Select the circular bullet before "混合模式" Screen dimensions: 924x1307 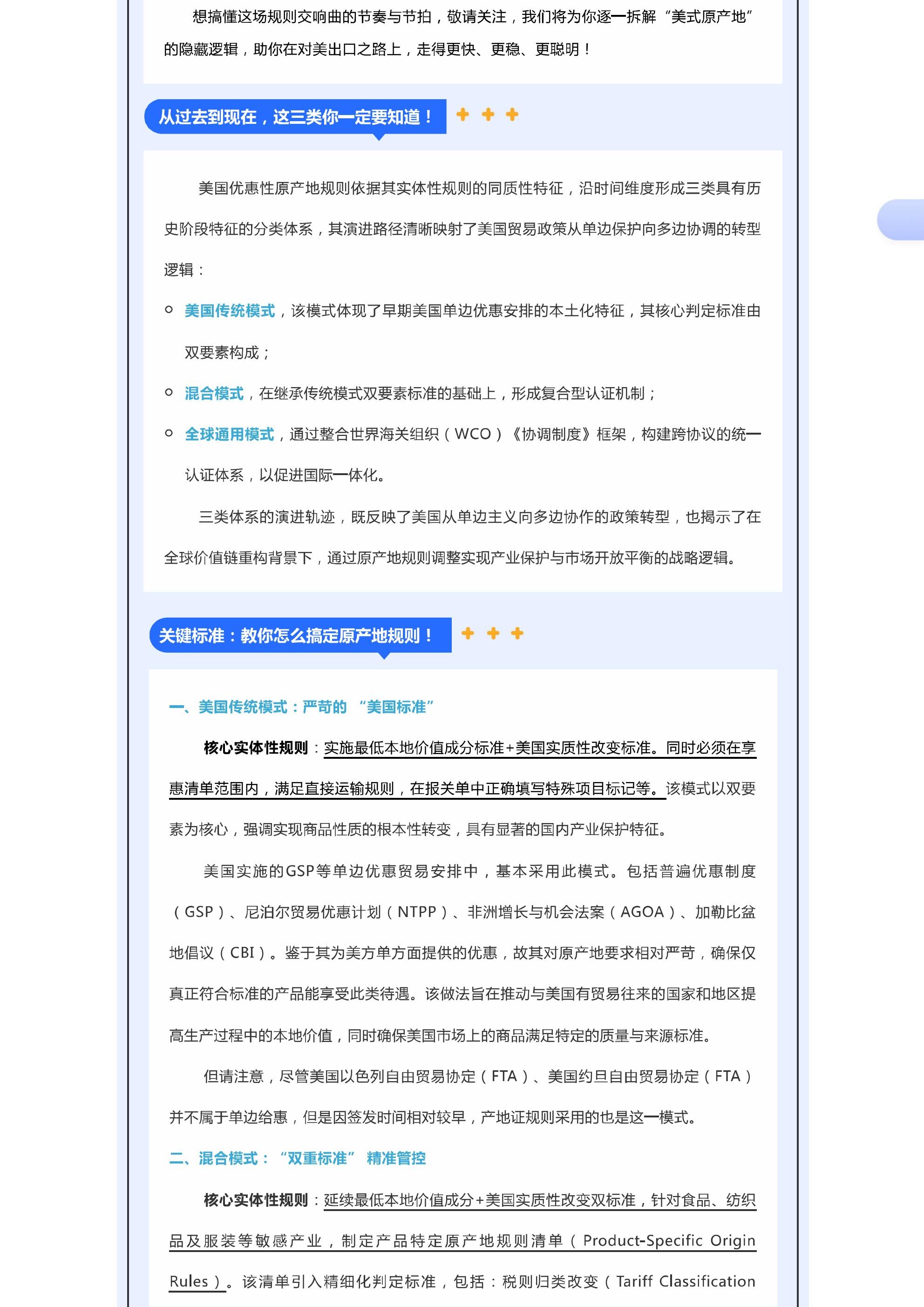[x=168, y=392]
